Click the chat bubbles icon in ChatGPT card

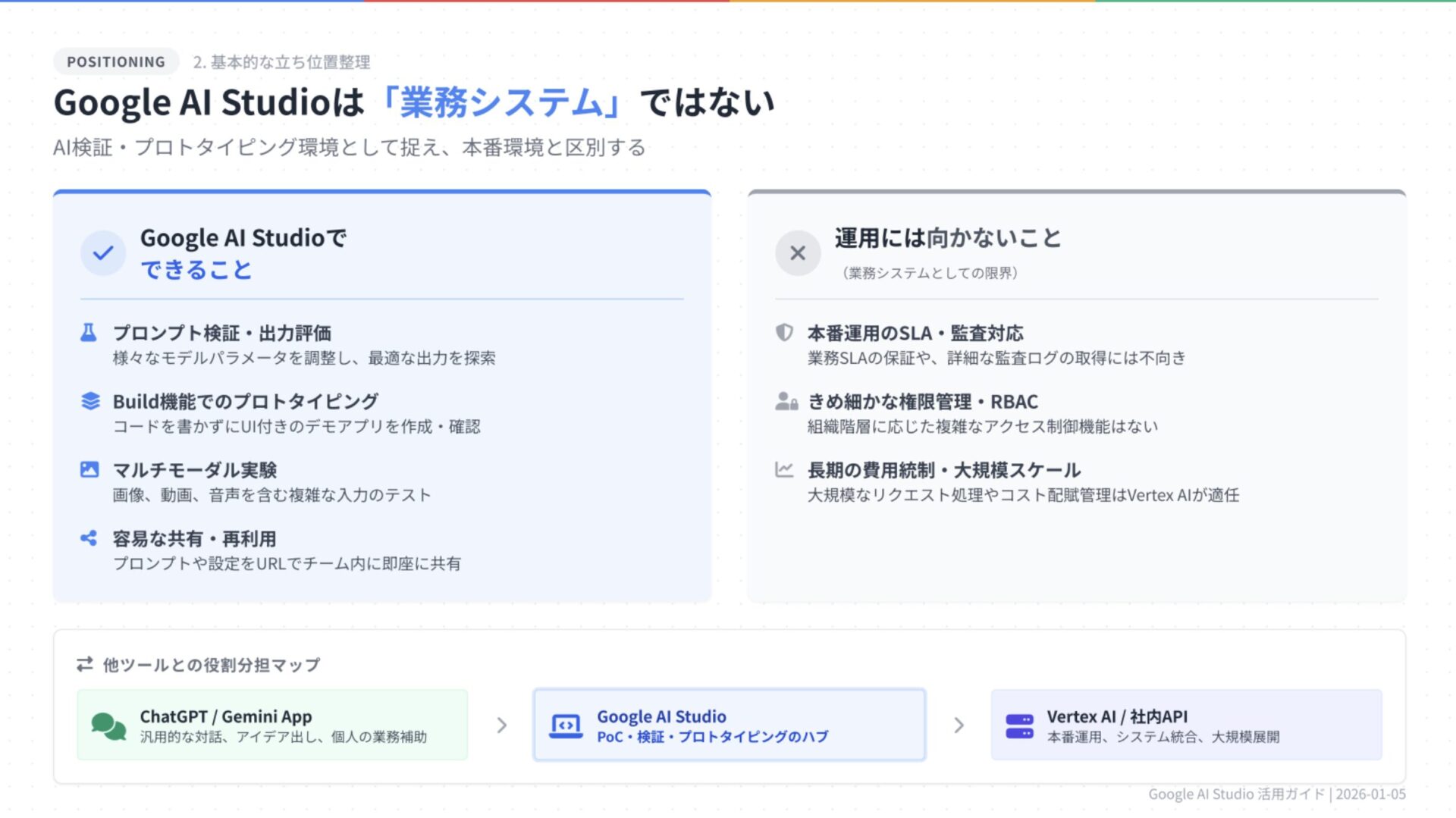(108, 726)
